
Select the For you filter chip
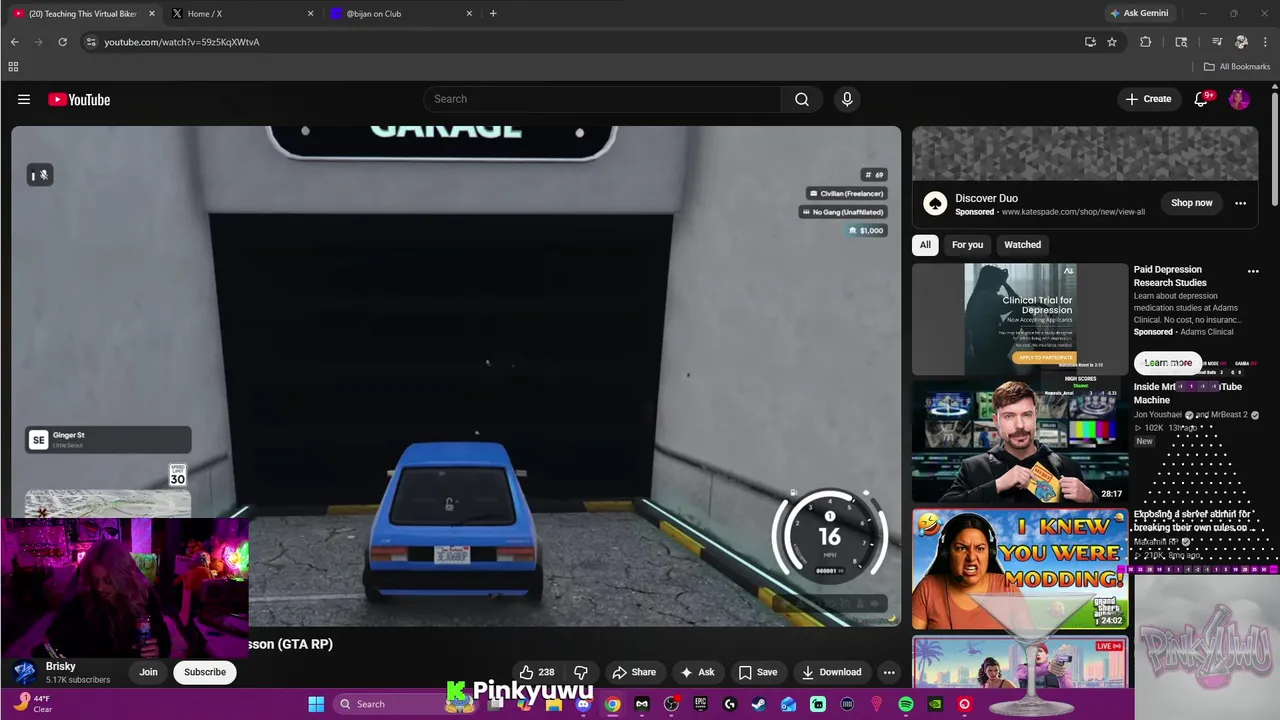coord(967,245)
